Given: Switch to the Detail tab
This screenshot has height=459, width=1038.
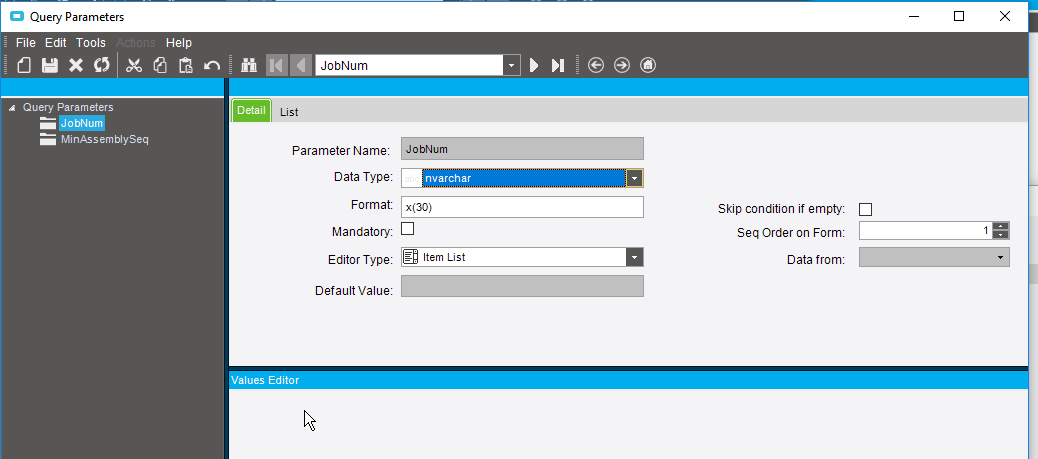Looking at the screenshot, I should point(251,111).
